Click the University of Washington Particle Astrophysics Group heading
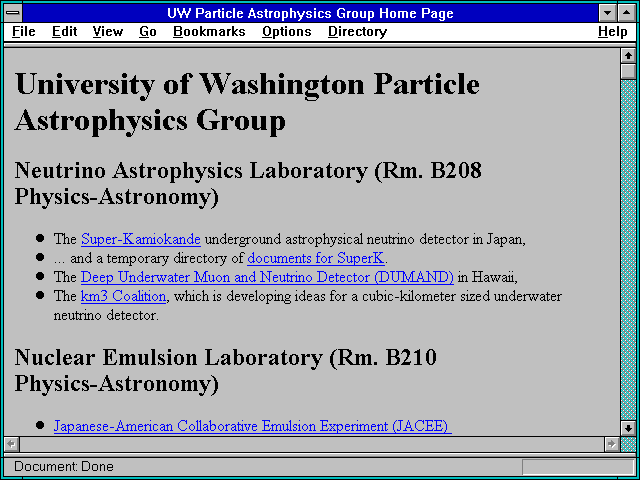Screen dimensions: 640x480 (247, 102)
